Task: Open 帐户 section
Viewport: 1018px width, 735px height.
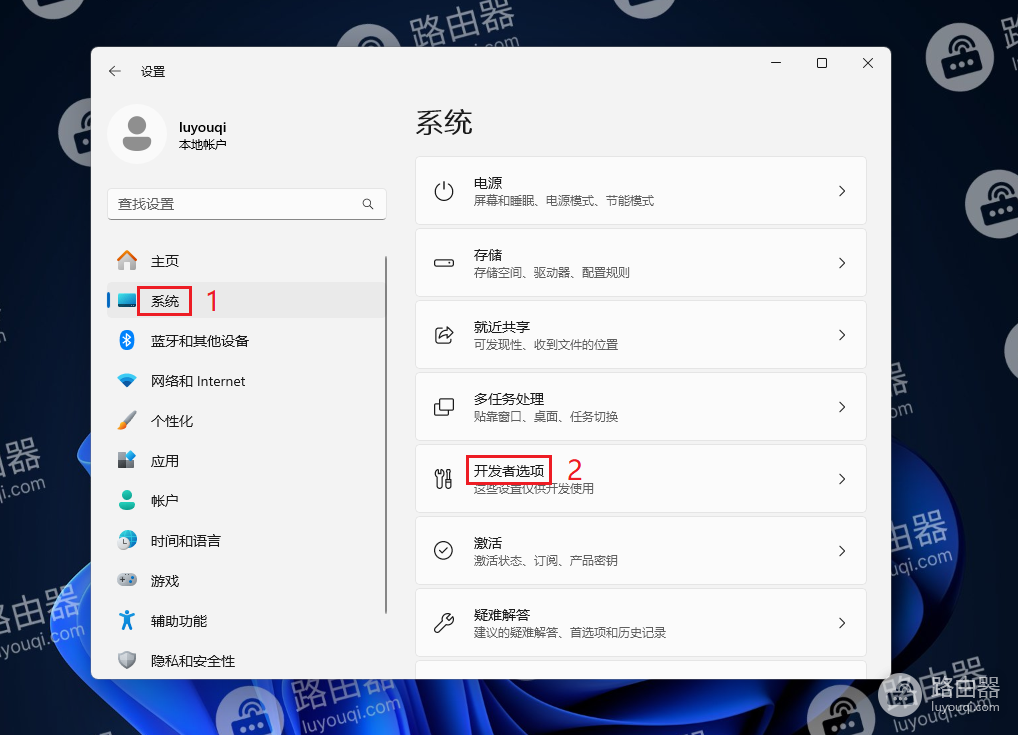Action: (x=247, y=500)
